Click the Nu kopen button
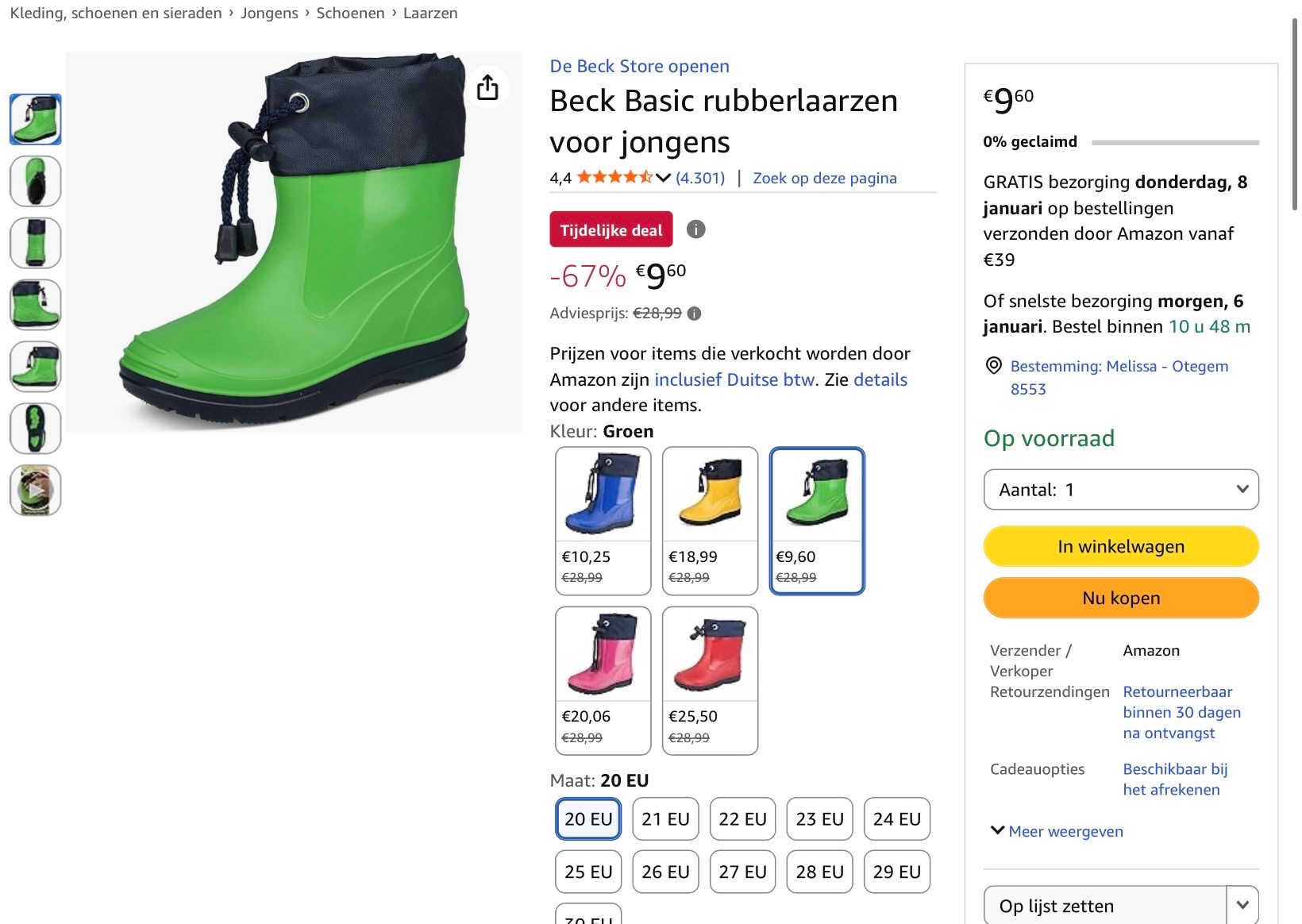1302x924 pixels. (1120, 598)
